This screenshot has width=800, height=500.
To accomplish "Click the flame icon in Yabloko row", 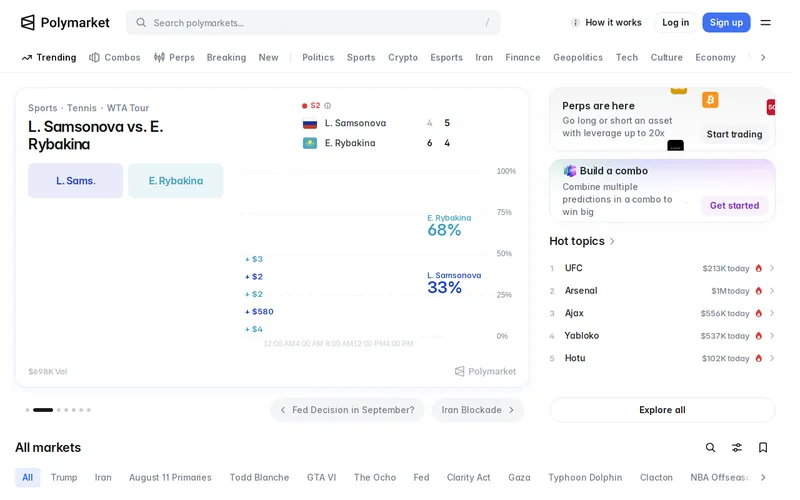I will click(x=759, y=336).
